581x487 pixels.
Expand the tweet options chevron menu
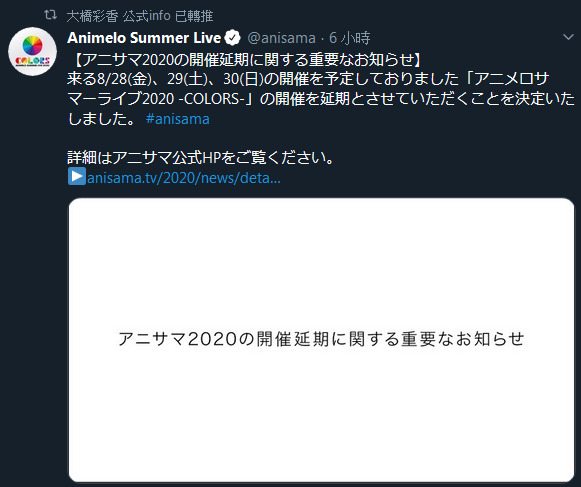[568, 37]
